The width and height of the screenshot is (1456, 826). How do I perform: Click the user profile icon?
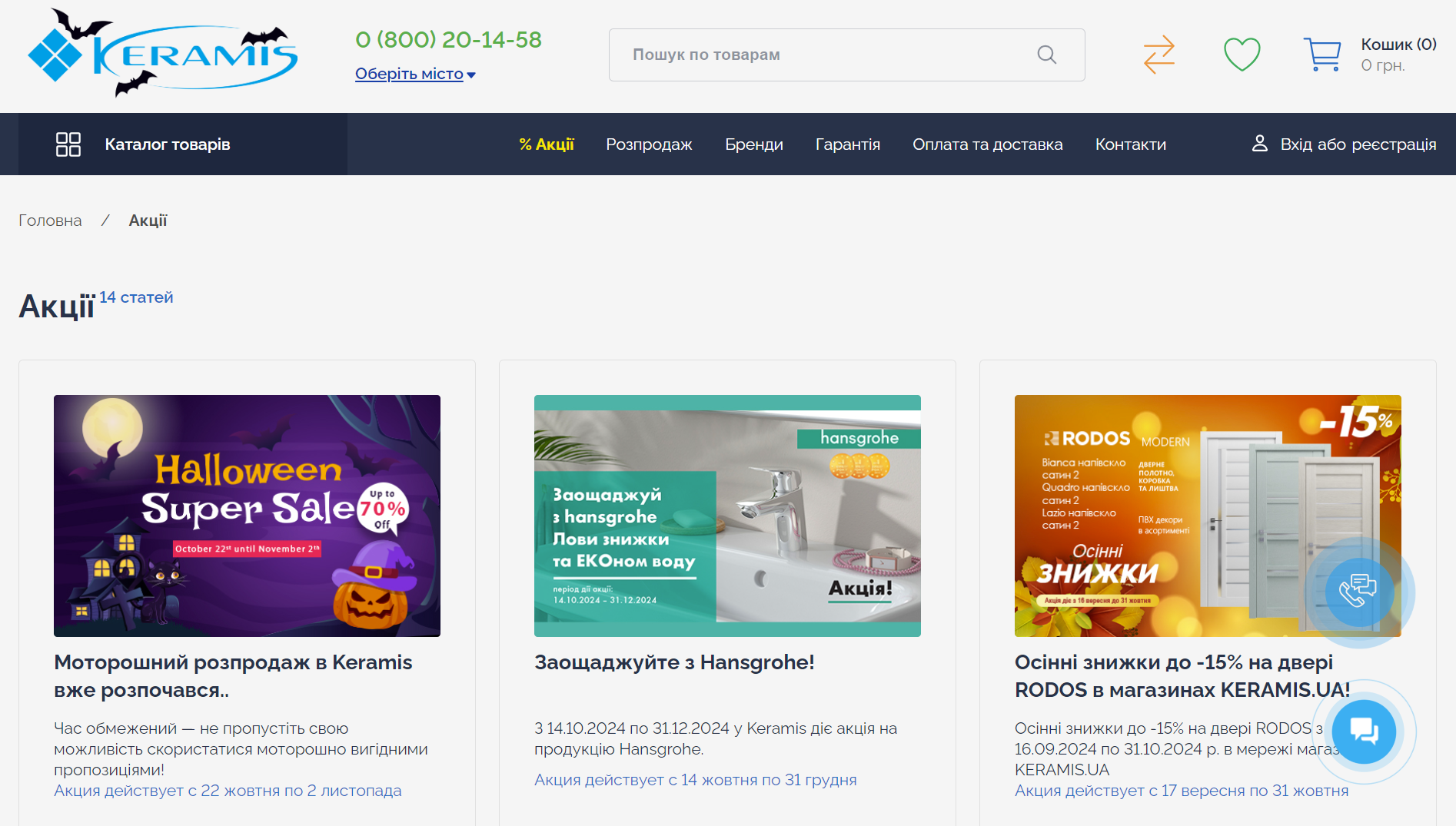coord(1259,144)
